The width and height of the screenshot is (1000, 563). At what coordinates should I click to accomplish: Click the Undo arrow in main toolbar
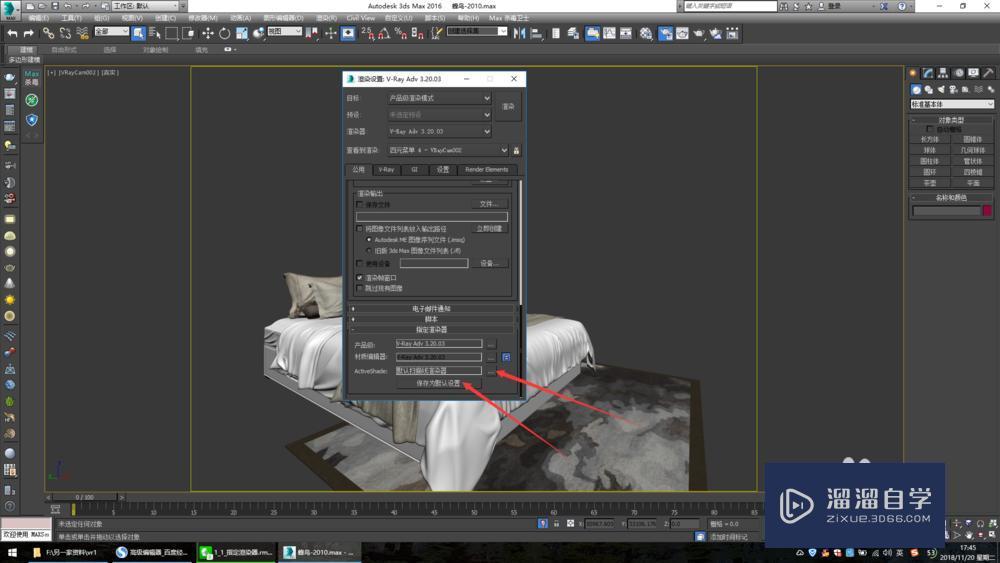click(x=12, y=33)
